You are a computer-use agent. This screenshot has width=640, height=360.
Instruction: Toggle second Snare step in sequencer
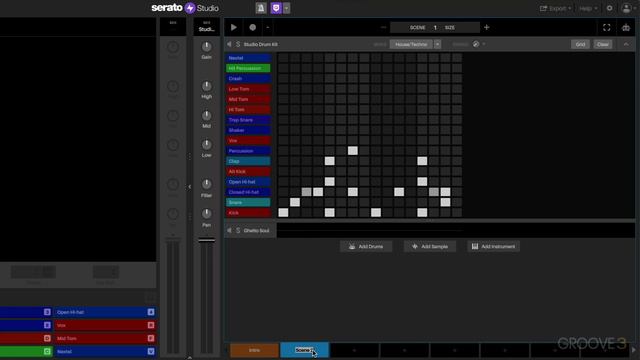[445, 202]
